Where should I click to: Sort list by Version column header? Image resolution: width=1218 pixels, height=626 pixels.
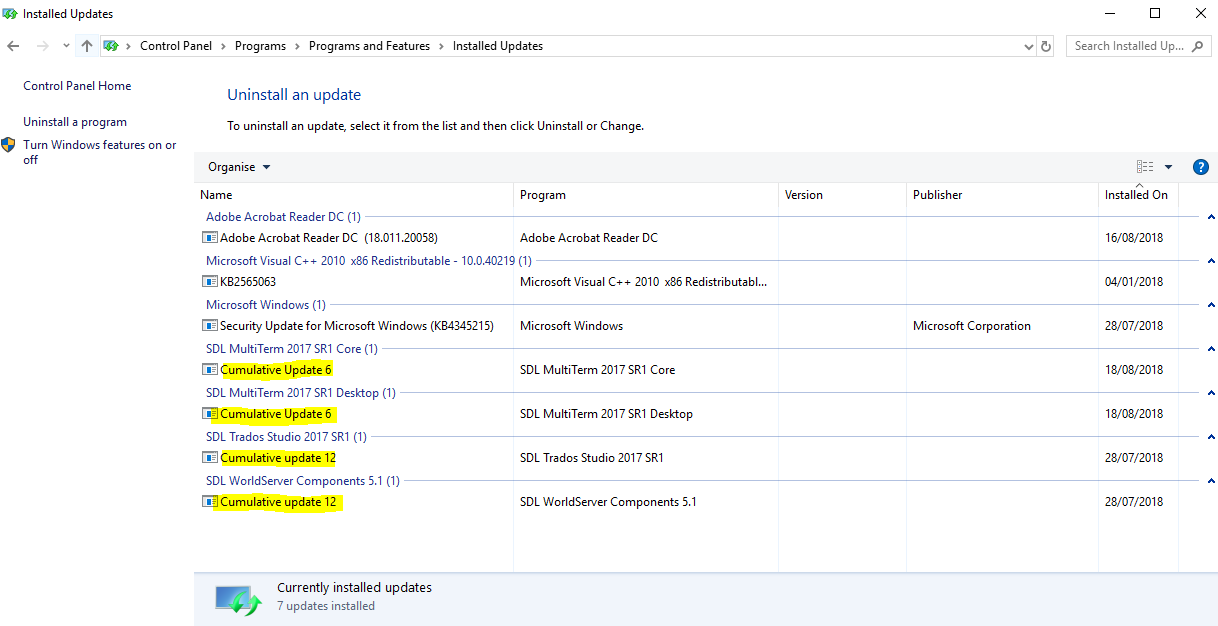[843, 195]
